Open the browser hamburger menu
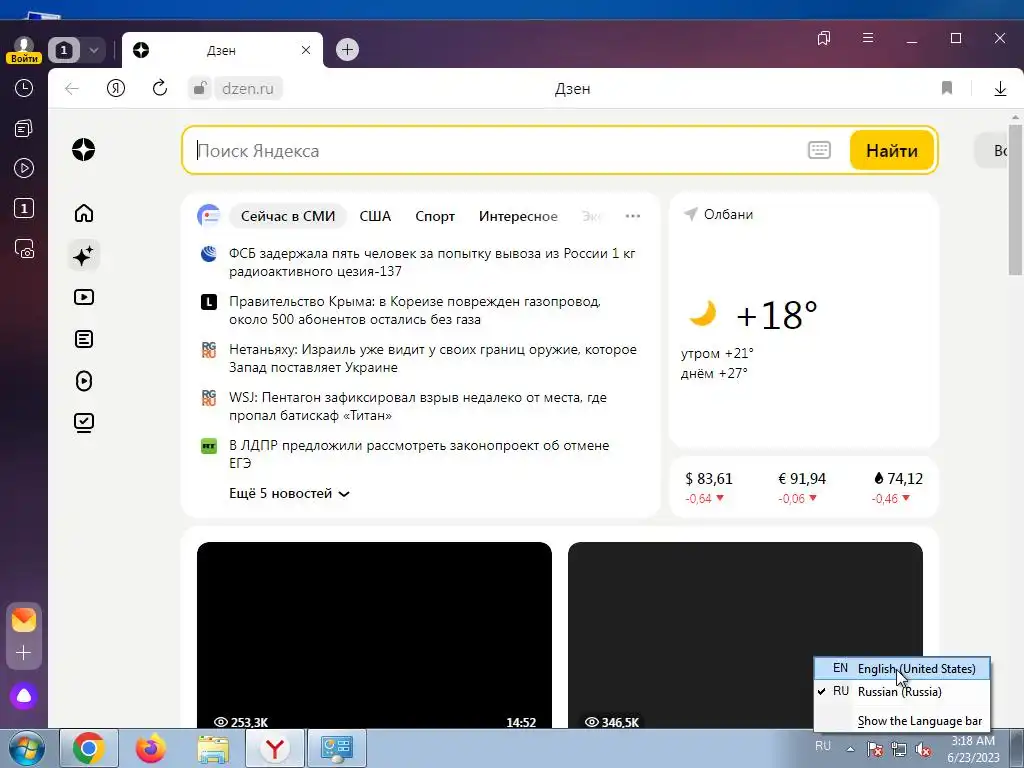The height and width of the screenshot is (768, 1024). [868, 38]
